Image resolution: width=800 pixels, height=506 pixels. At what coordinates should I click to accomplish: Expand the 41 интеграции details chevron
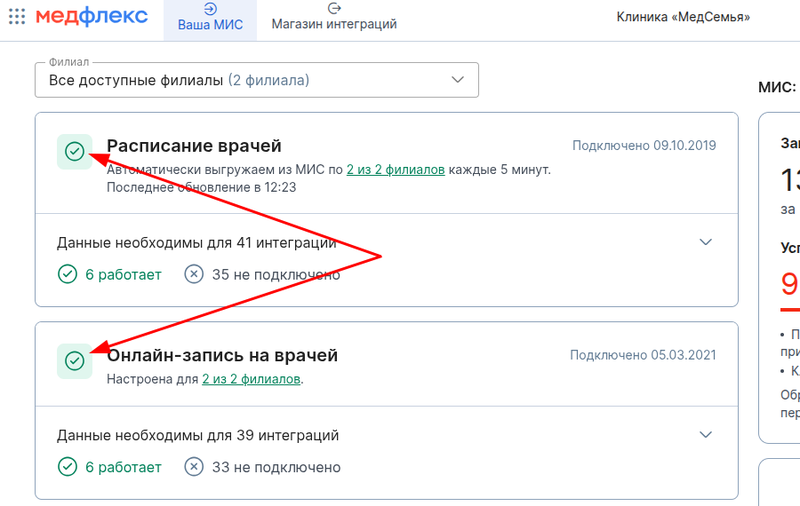(706, 242)
